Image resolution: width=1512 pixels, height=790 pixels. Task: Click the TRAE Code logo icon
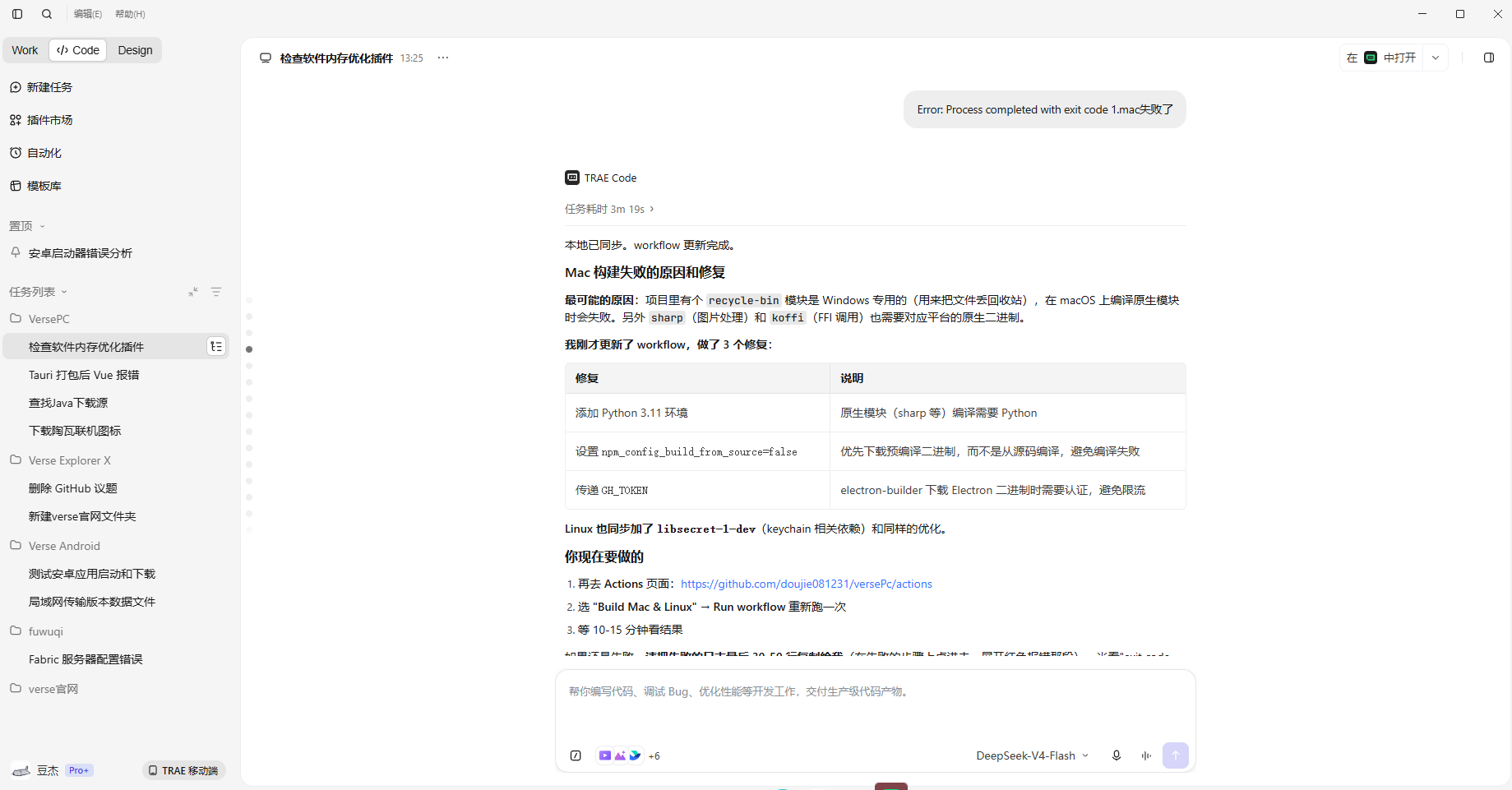point(572,178)
